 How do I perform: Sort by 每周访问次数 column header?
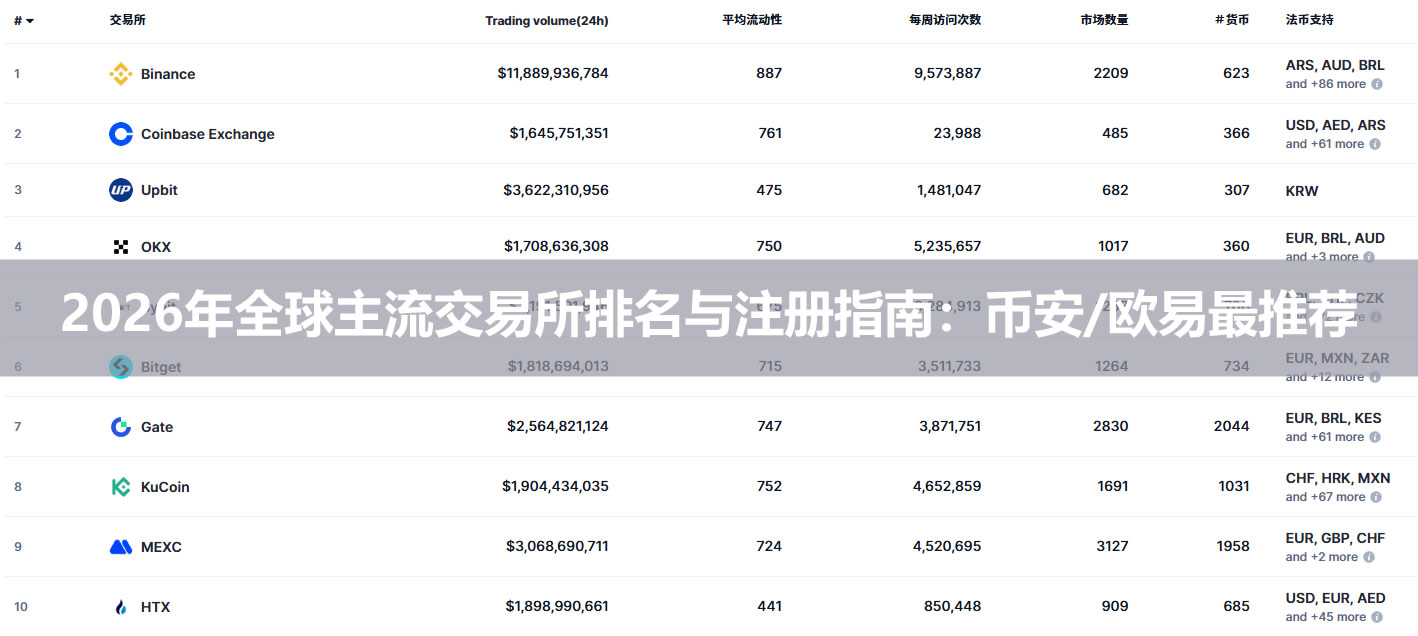pos(945,20)
